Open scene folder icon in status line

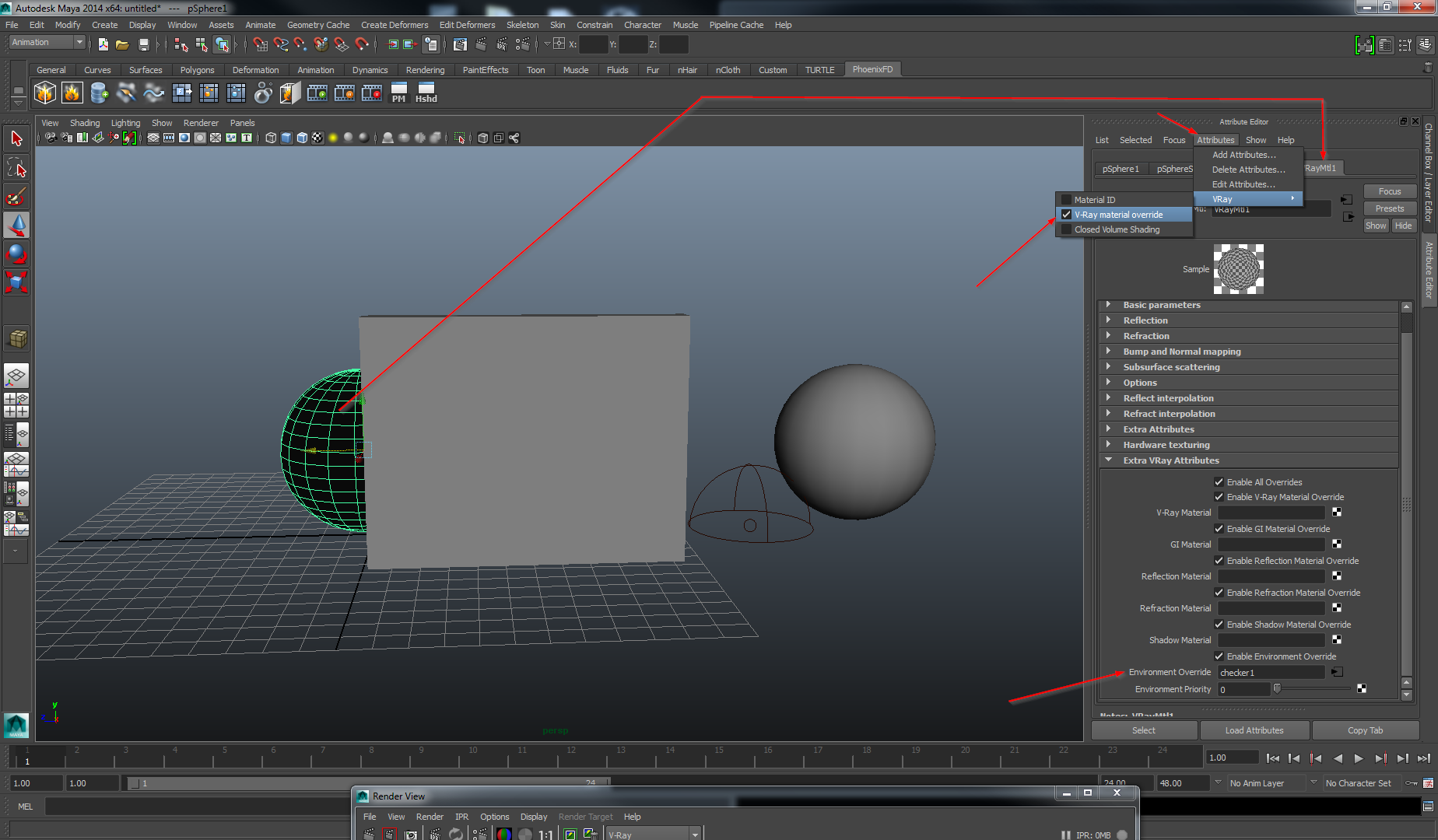[x=122, y=44]
